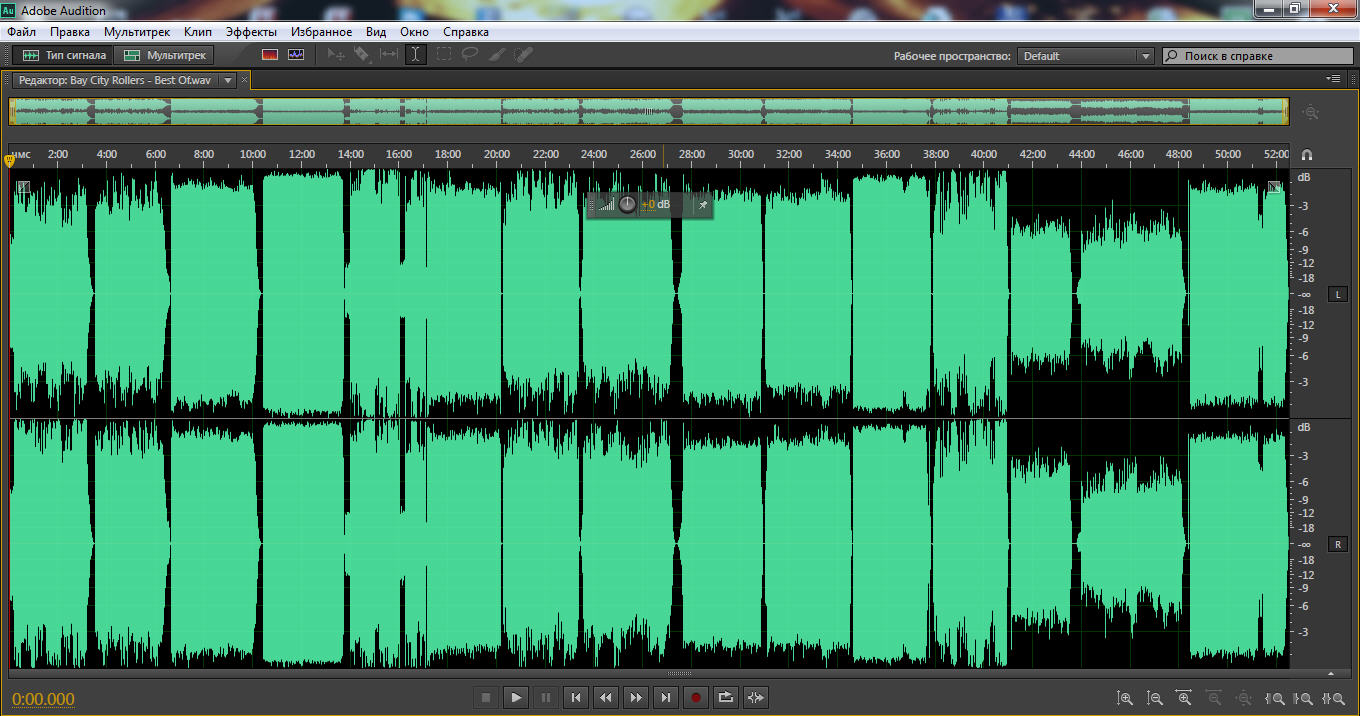
Task: Zoom out full on all axes
Action: click(x=1244, y=699)
